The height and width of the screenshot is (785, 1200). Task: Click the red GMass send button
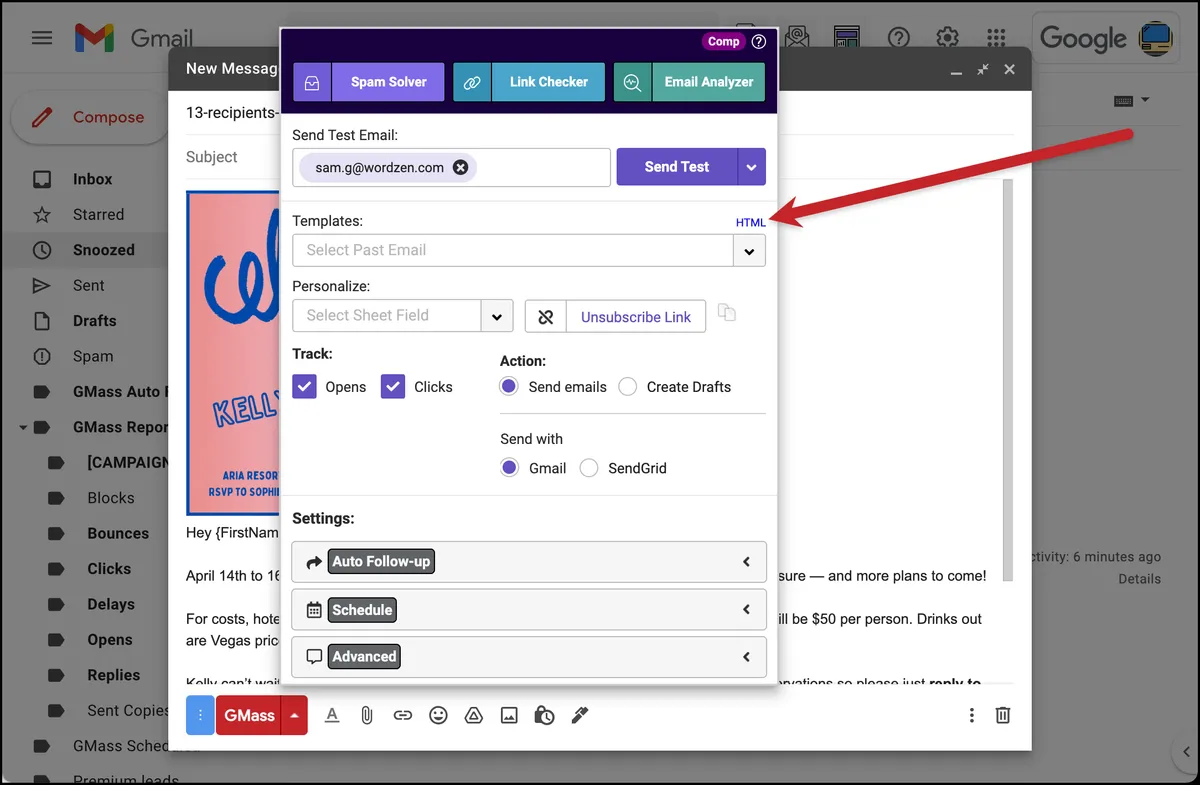click(x=249, y=715)
